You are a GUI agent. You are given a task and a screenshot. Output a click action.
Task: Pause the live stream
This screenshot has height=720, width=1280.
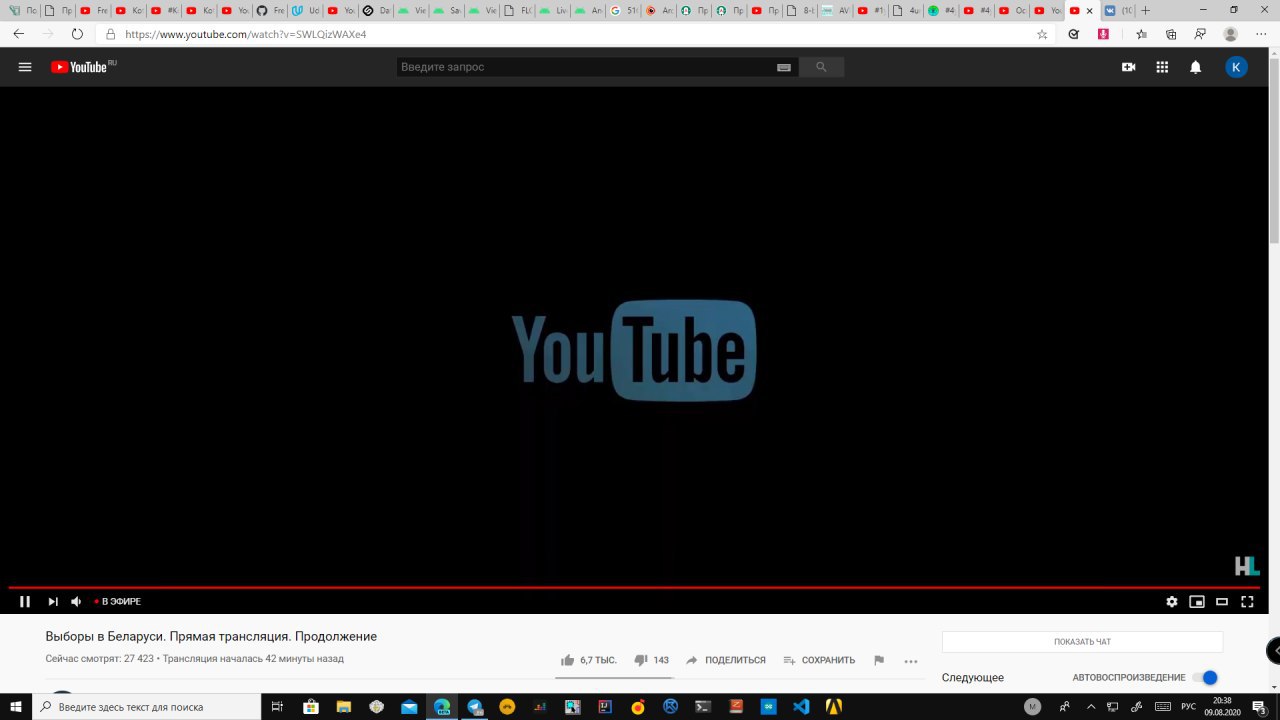(x=25, y=601)
